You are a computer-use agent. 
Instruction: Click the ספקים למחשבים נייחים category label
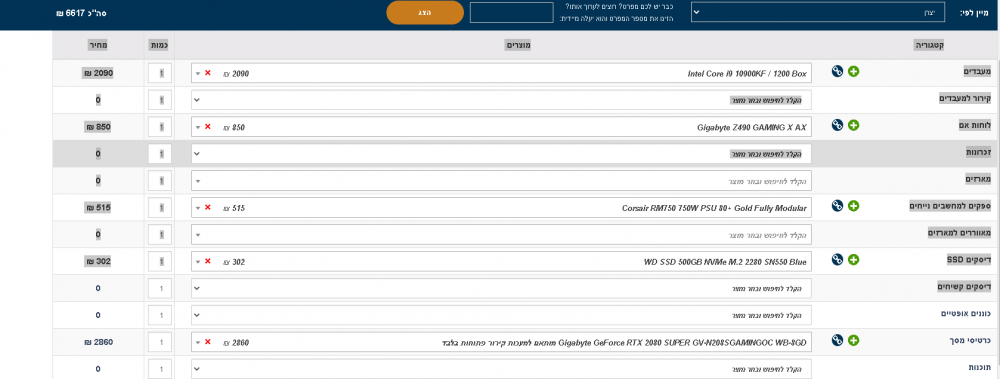[950, 205]
